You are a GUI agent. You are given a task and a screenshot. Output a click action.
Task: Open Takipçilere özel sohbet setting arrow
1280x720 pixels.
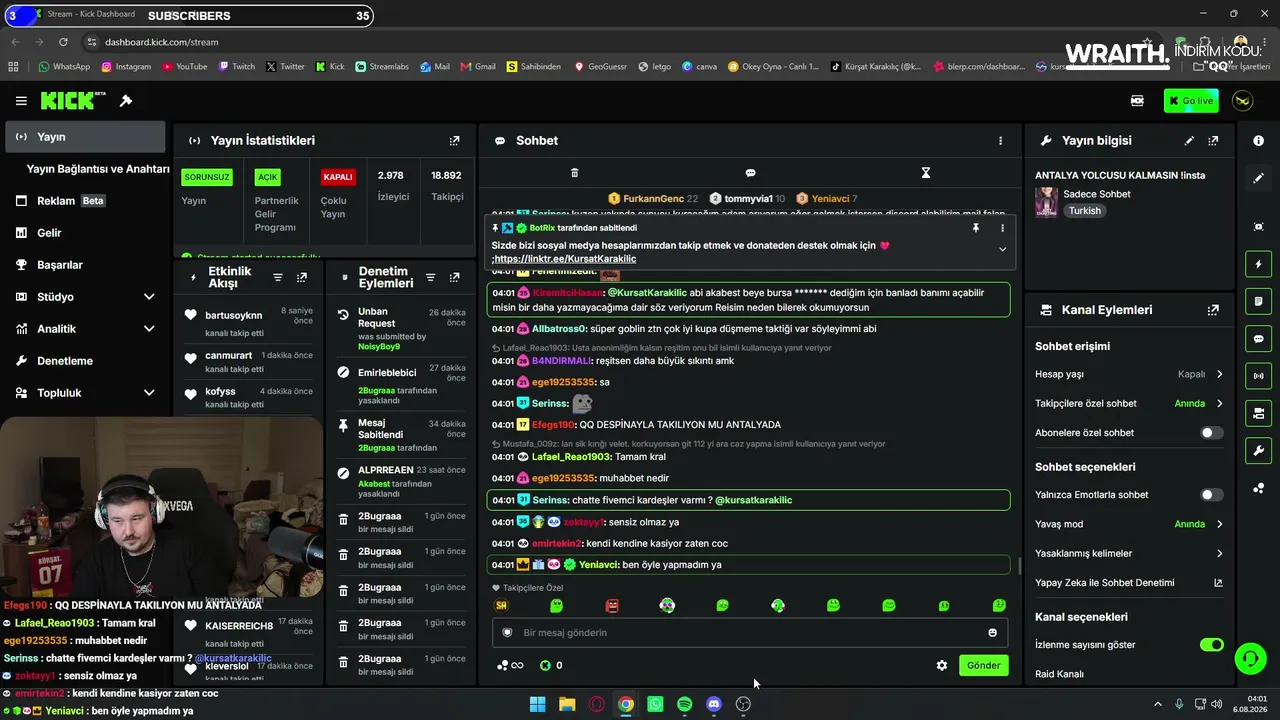point(1219,404)
